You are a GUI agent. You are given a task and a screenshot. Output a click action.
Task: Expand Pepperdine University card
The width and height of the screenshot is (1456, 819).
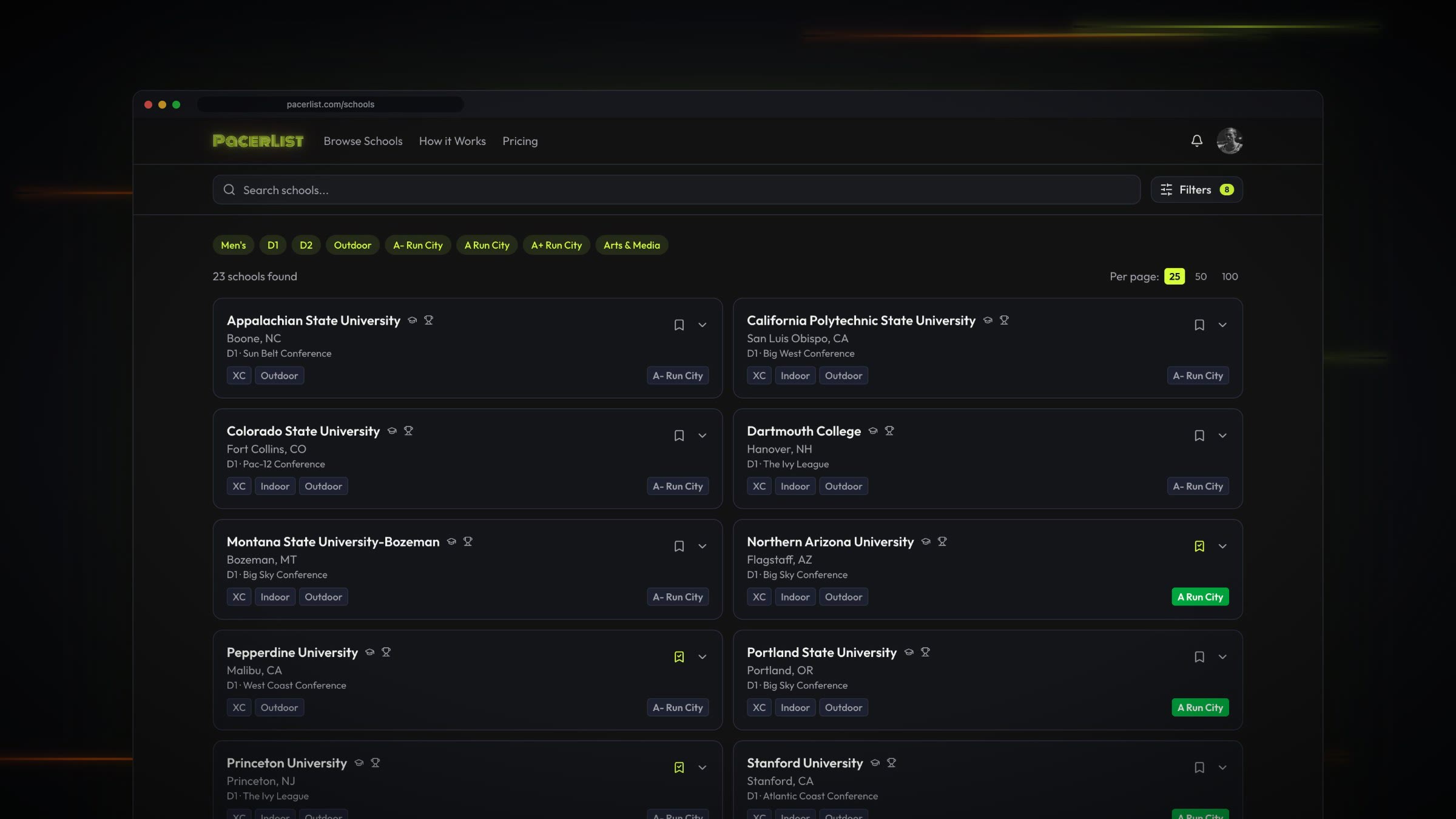point(702,657)
